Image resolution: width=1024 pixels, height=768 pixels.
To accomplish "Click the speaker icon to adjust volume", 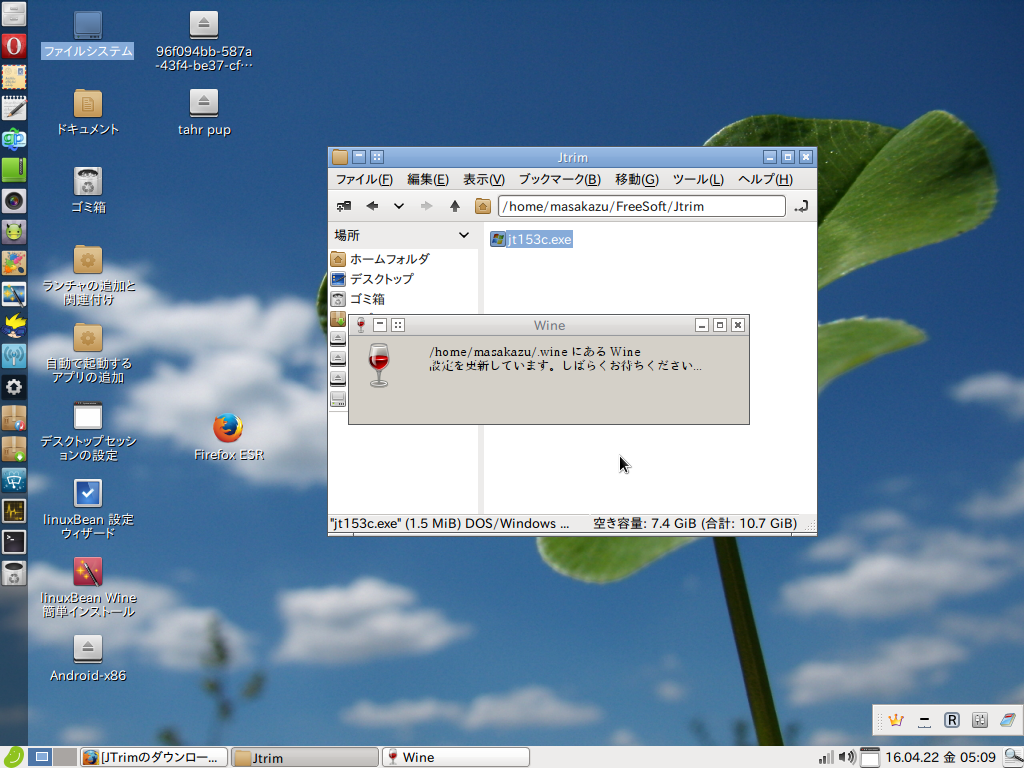I will tap(846, 757).
